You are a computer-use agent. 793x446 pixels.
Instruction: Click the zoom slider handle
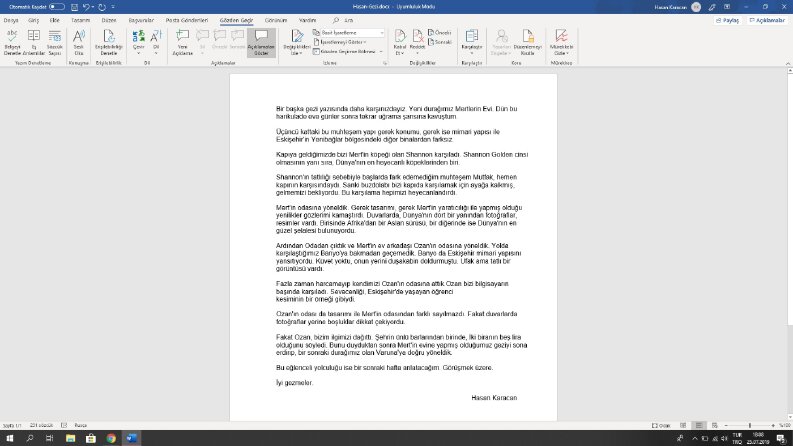[x=750, y=425]
